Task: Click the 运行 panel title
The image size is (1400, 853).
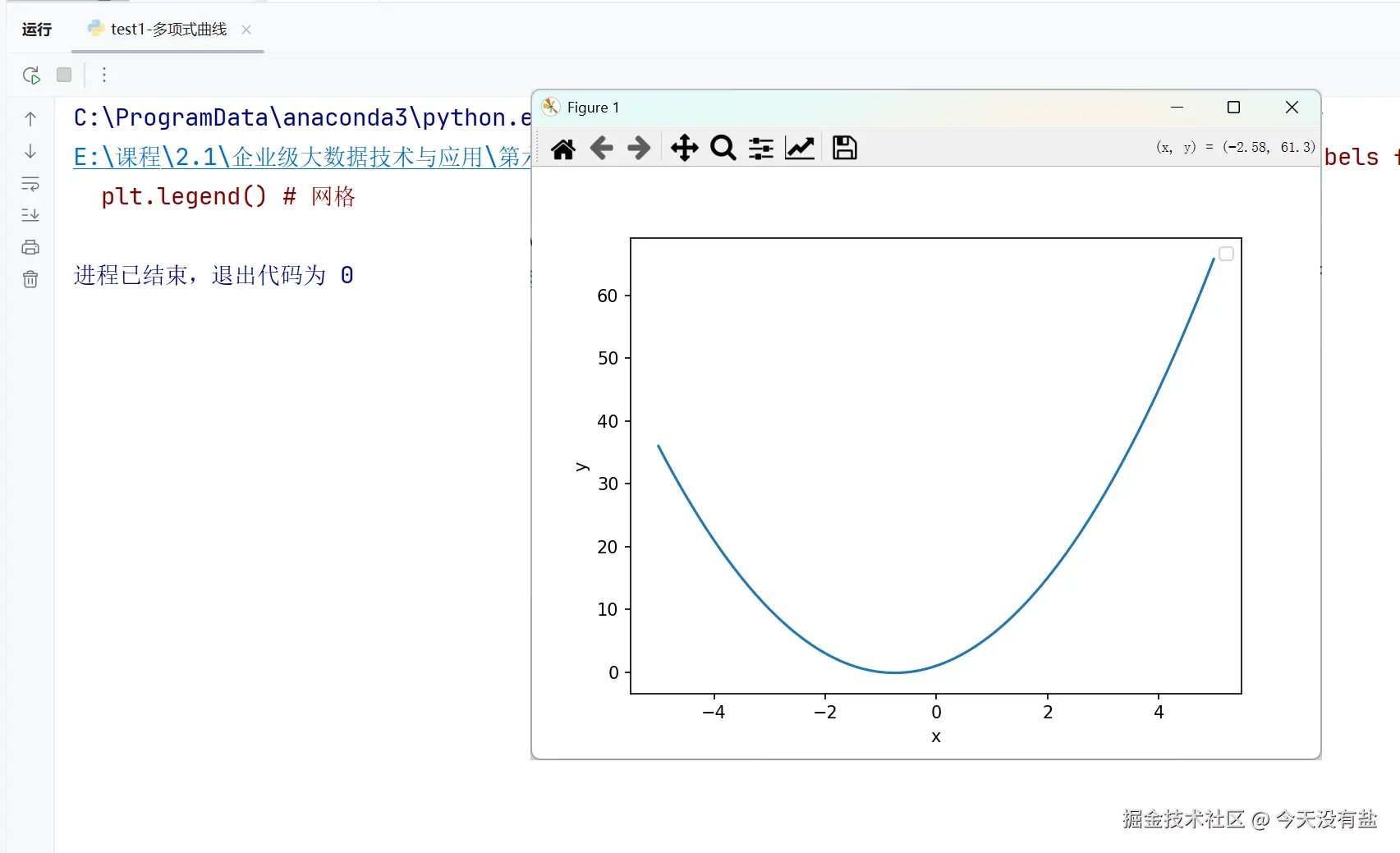Action: coord(37,30)
